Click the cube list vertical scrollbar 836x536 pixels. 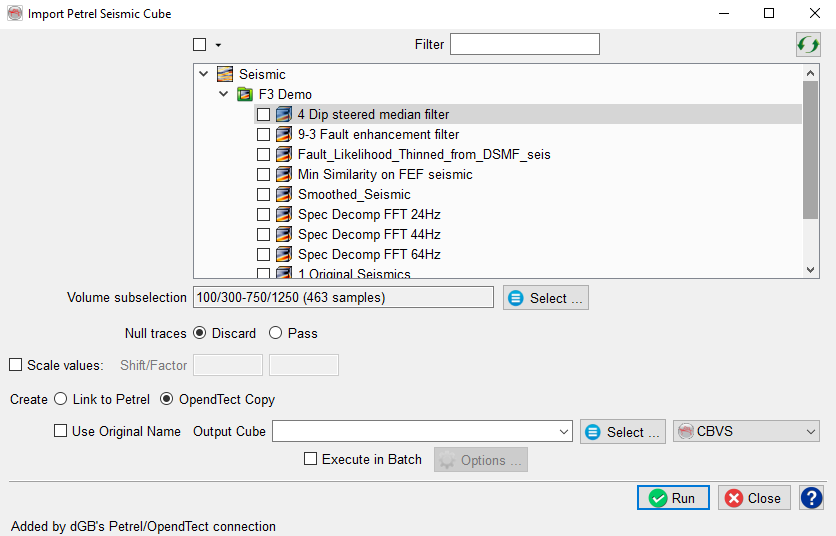tap(811, 150)
